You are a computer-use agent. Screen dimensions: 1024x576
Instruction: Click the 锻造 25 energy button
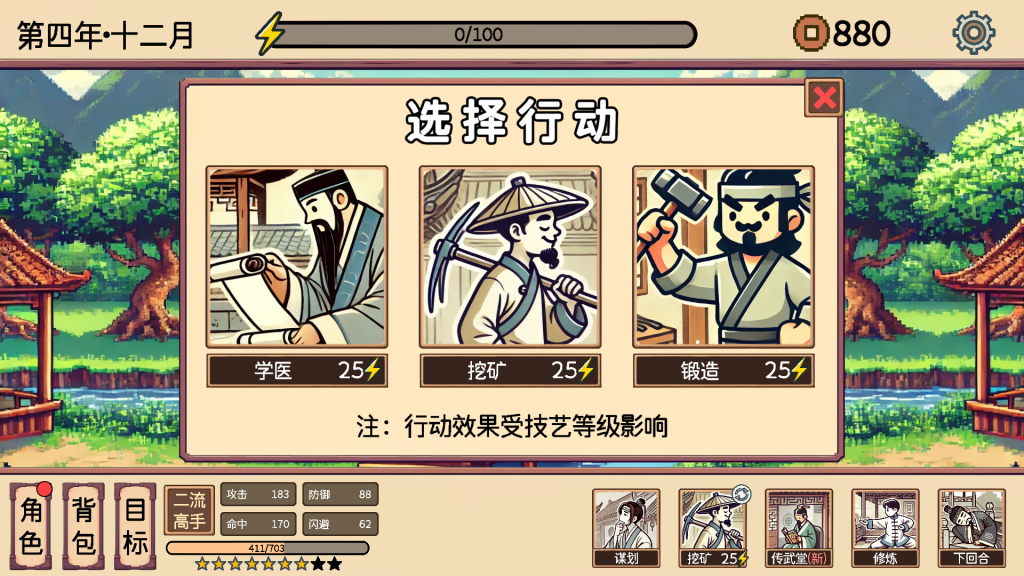(724, 371)
